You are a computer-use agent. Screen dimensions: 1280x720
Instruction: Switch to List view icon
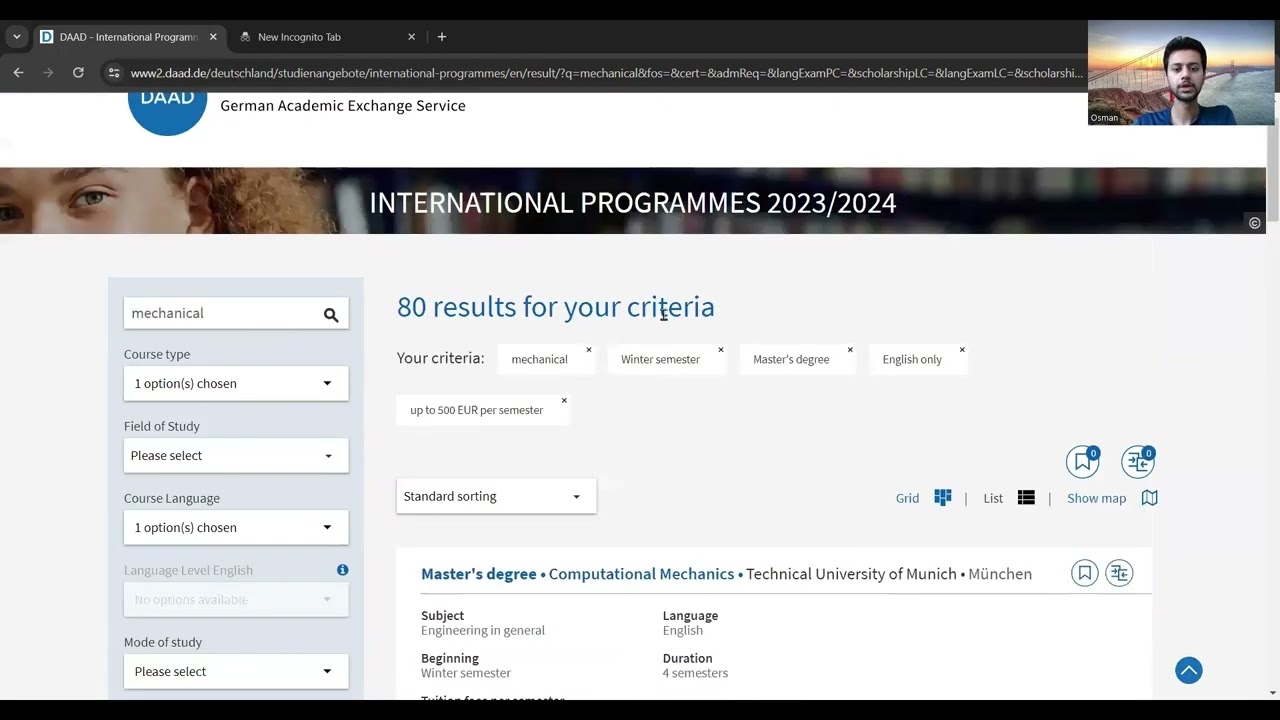coord(1026,498)
